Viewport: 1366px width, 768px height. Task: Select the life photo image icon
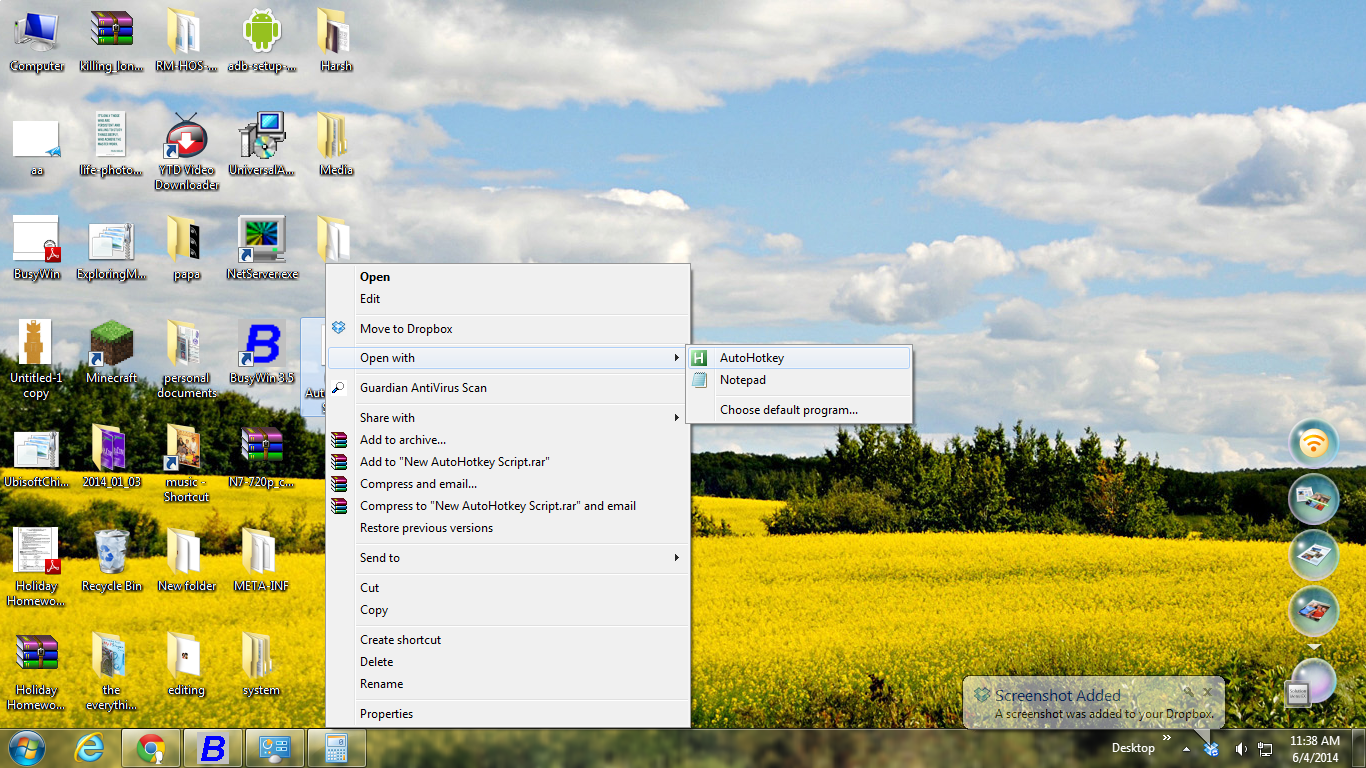(111, 145)
